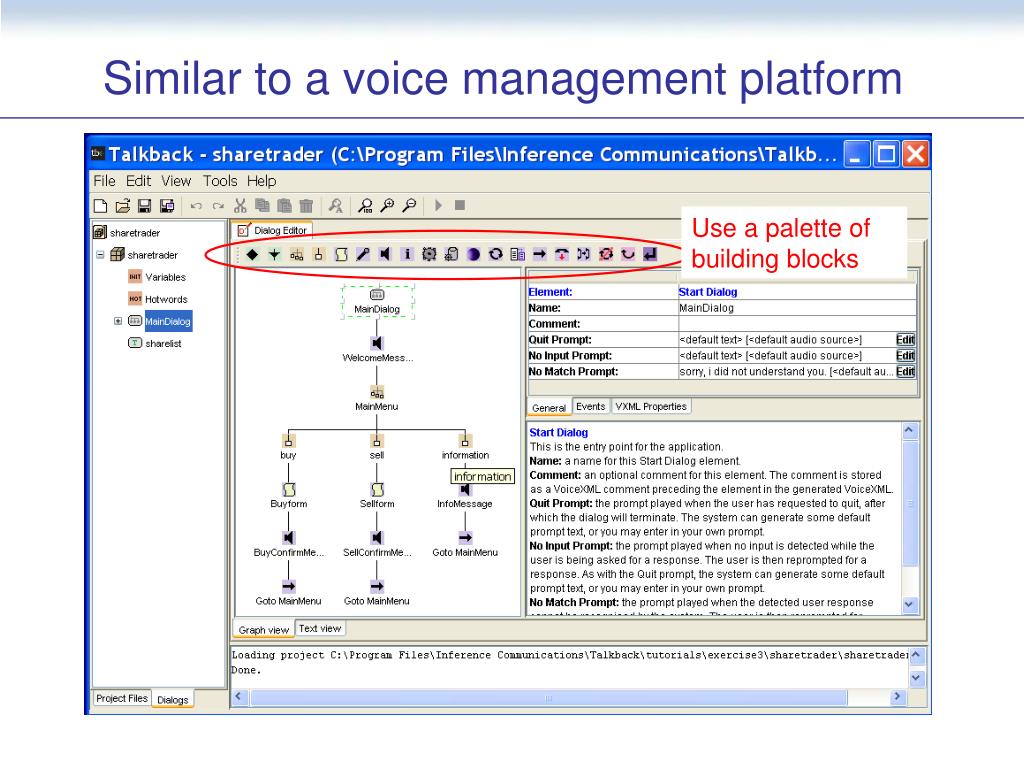1024x768 pixels.
Task: Select the information 'i' palette block
Action: click(x=407, y=254)
